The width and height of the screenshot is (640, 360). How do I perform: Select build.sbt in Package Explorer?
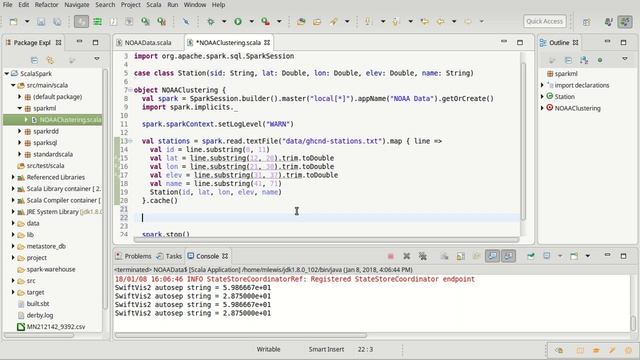(38, 304)
